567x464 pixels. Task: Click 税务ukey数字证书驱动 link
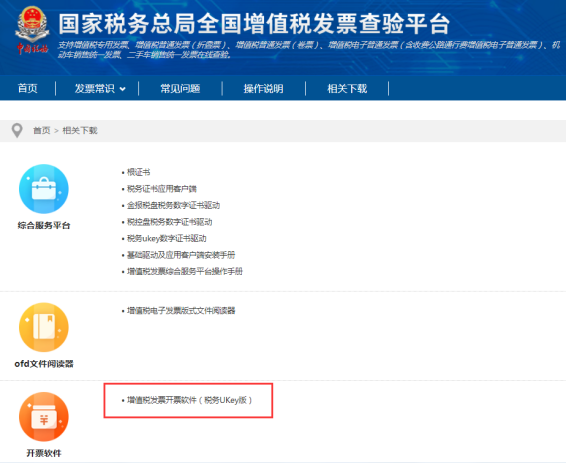click(x=167, y=238)
